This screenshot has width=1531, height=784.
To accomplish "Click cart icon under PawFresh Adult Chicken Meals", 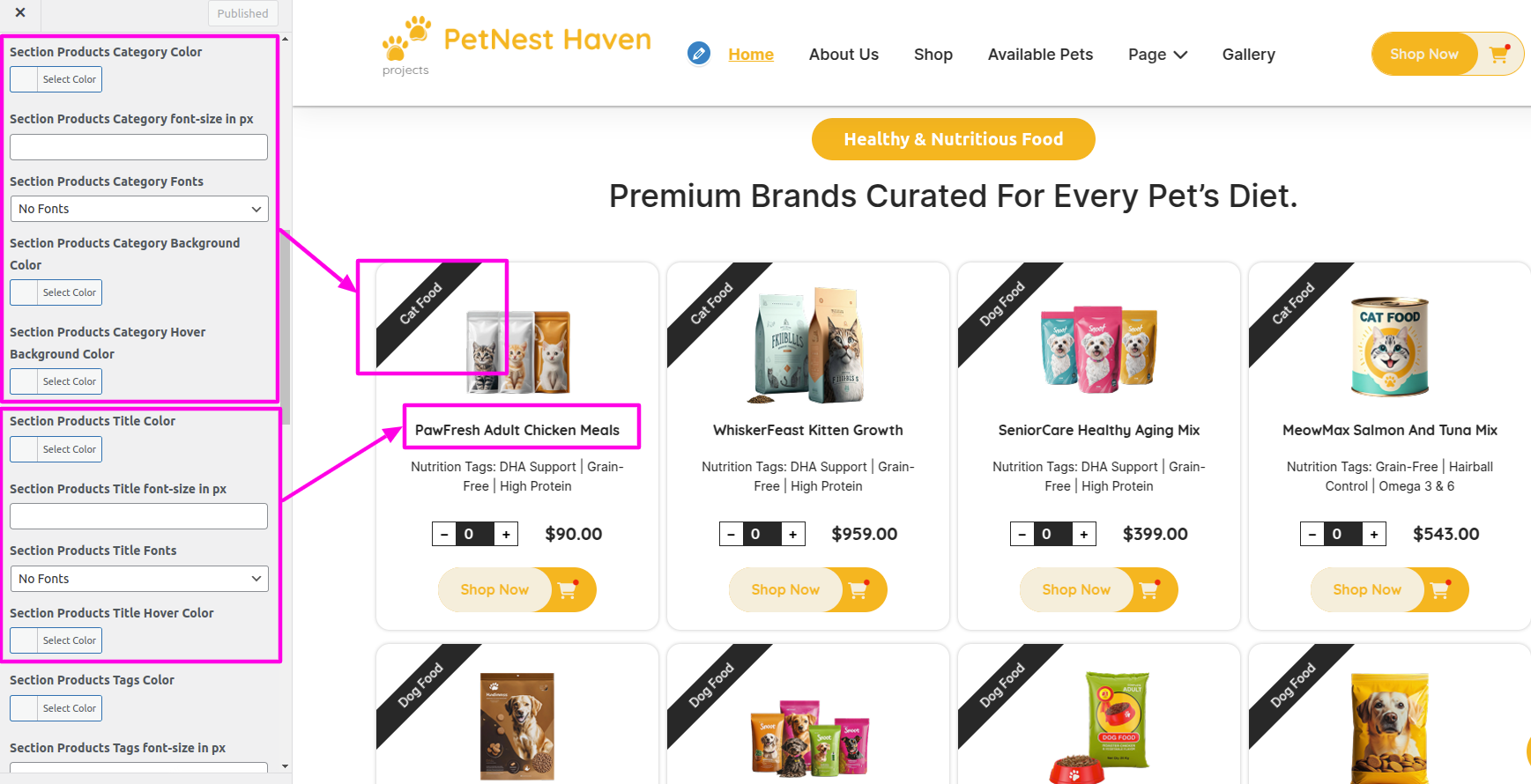I will click(x=569, y=589).
